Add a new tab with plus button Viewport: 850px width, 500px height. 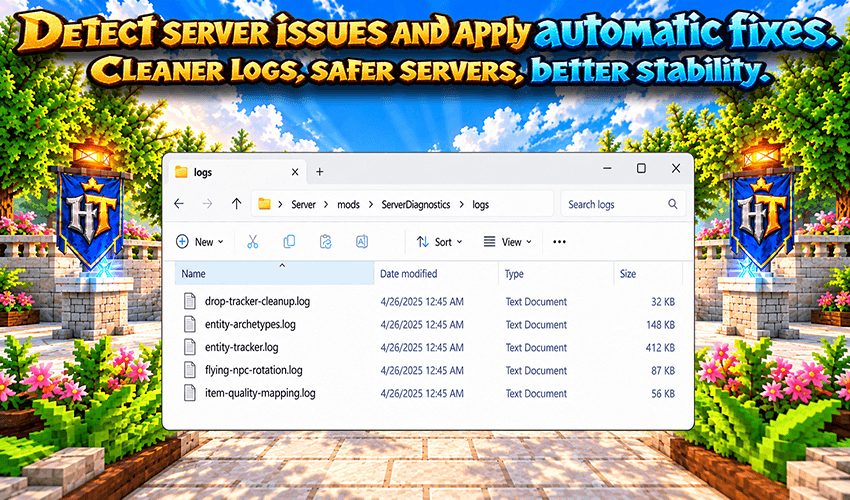pos(320,172)
